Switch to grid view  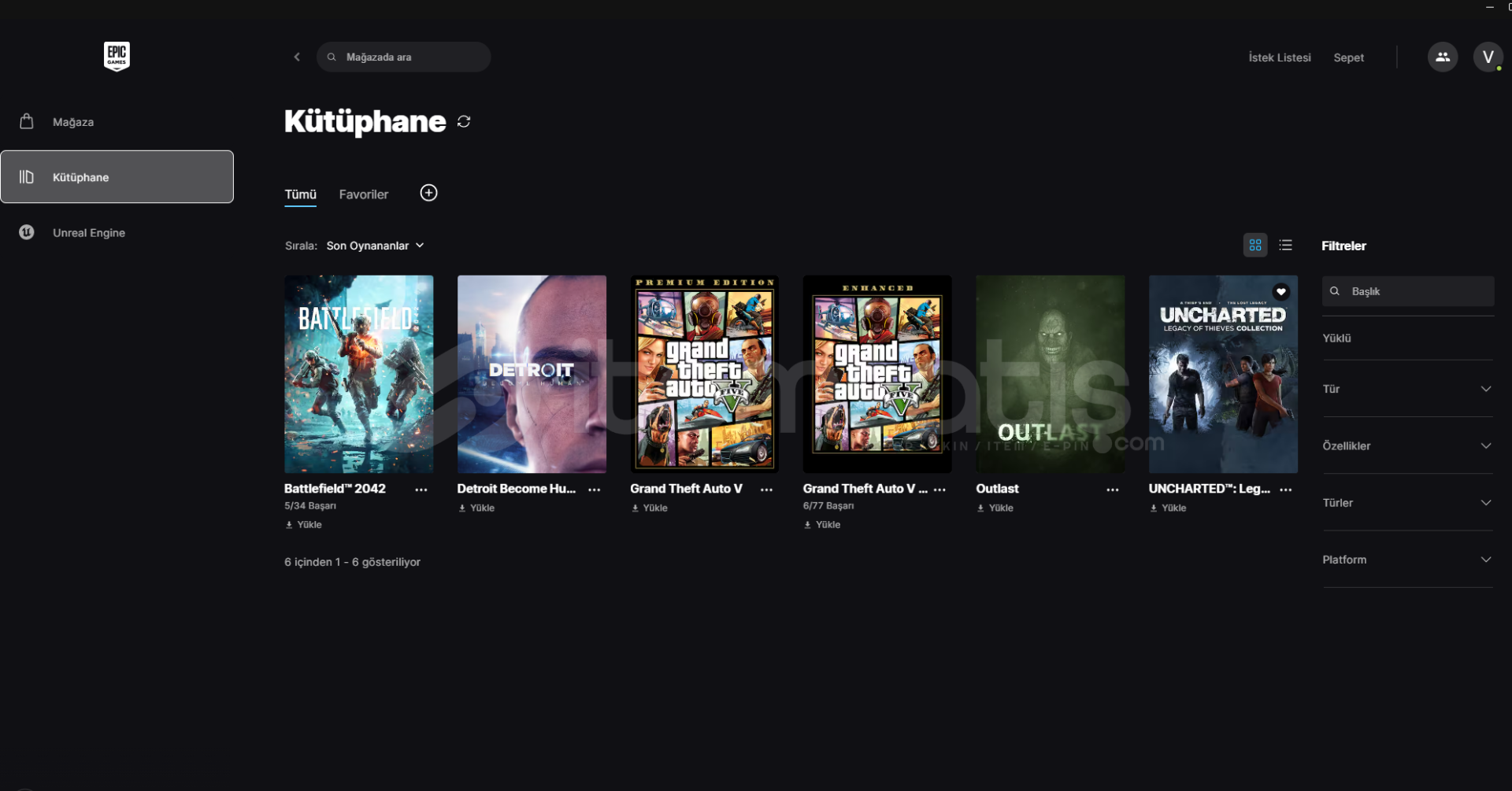[x=1255, y=245]
